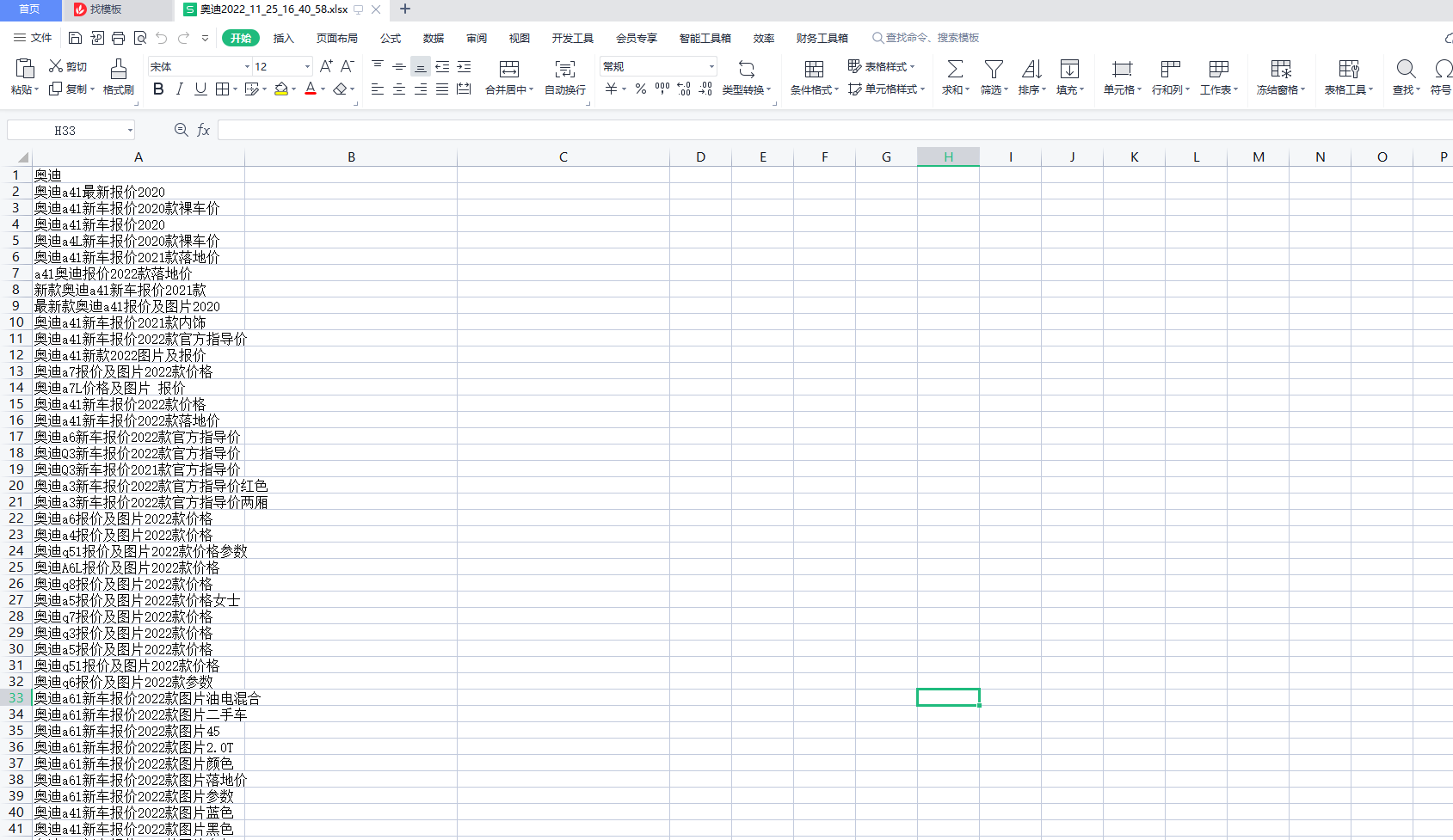The height and width of the screenshot is (840, 1453).
Task: Switch to the 视图 View tab
Action: pos(519,38)
